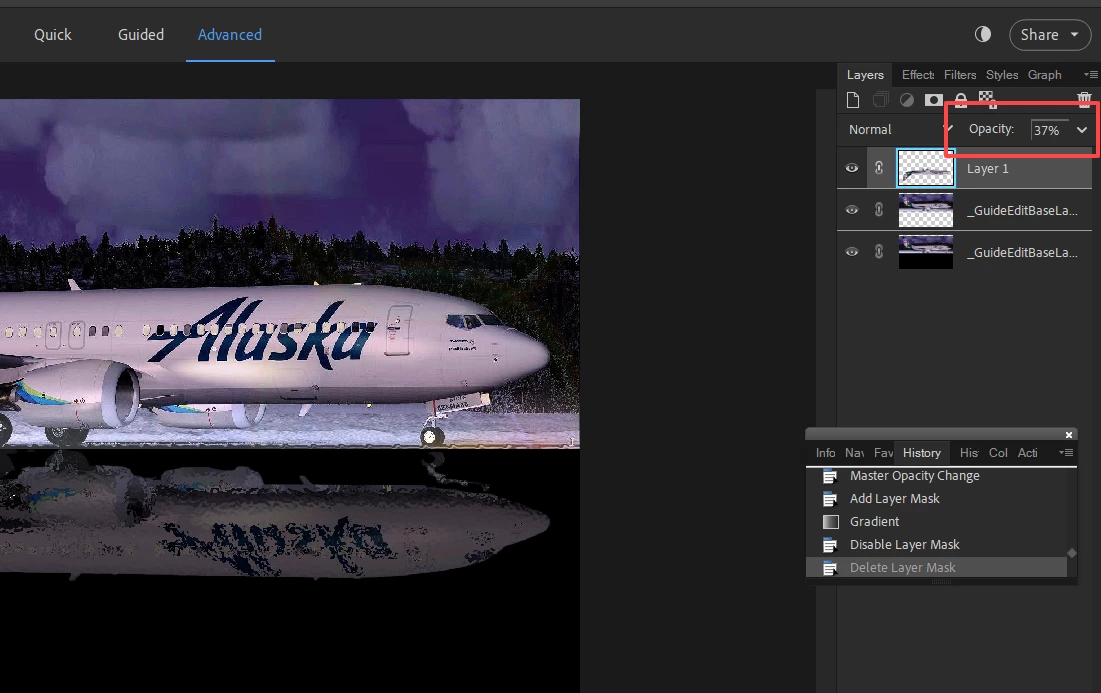
Task: Create a new layer with the page icon
Action: coord(852,100)
